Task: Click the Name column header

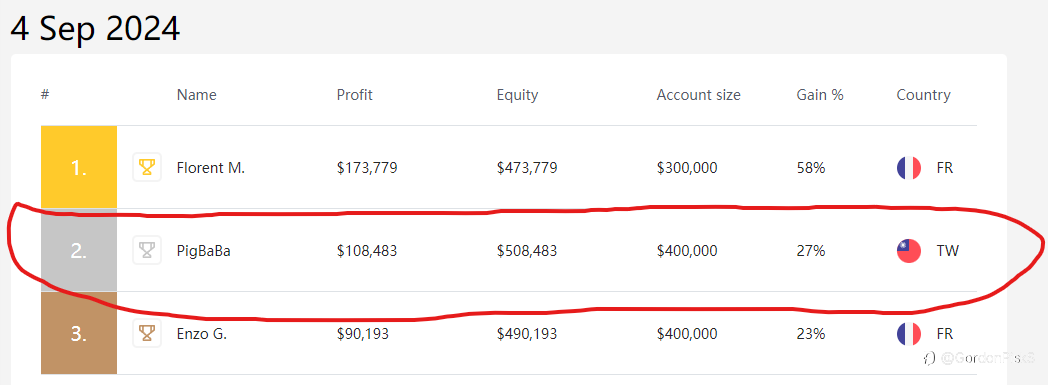Action: tap(196, 95)
